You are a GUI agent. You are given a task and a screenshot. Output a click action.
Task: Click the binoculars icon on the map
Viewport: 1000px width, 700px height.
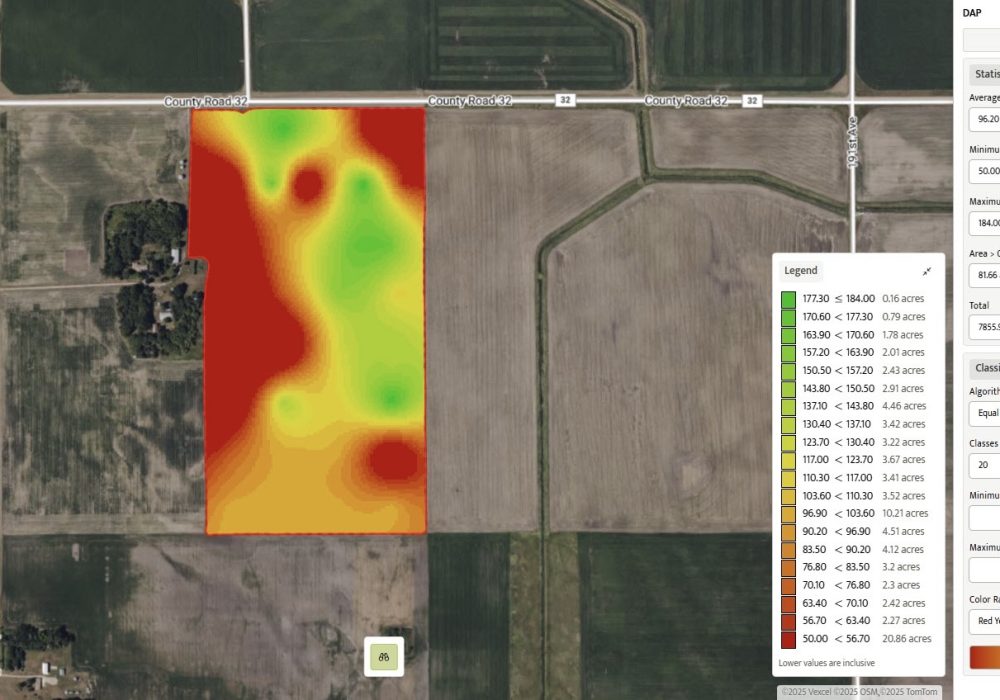tap(384, 657)
